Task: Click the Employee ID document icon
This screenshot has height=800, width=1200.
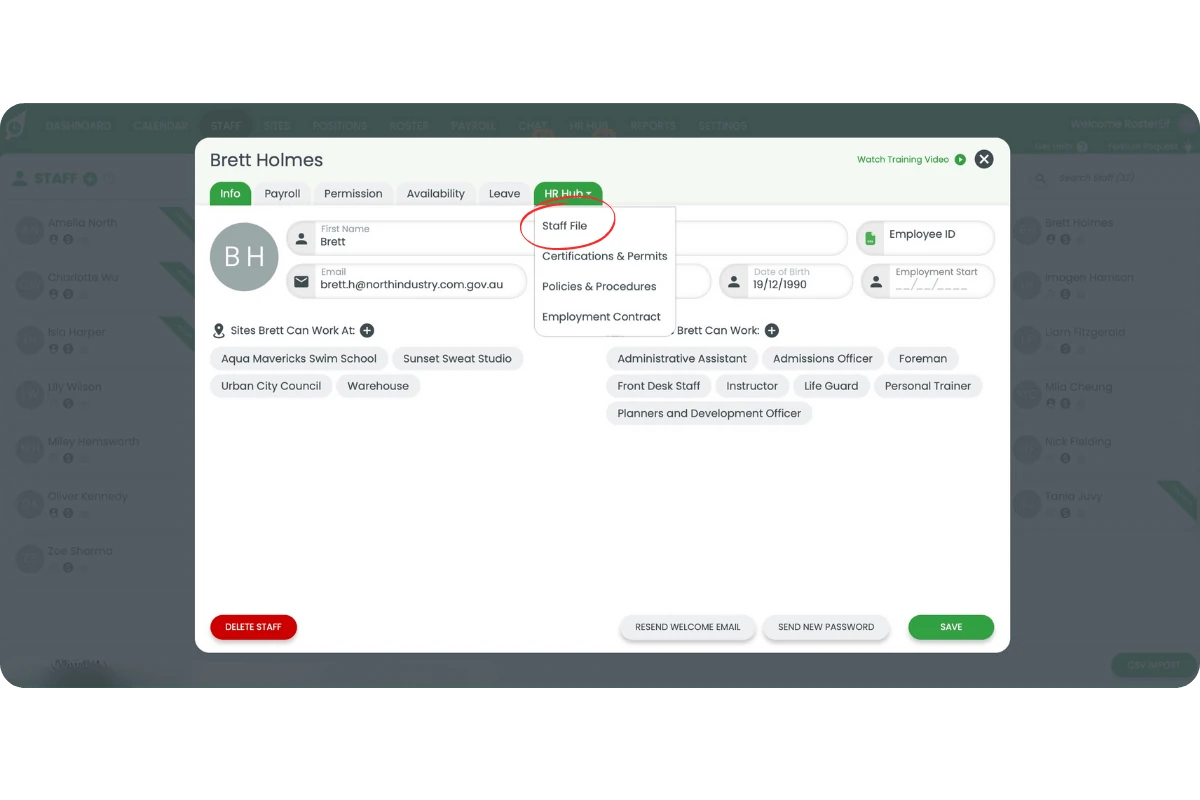Action: [870, 238]
